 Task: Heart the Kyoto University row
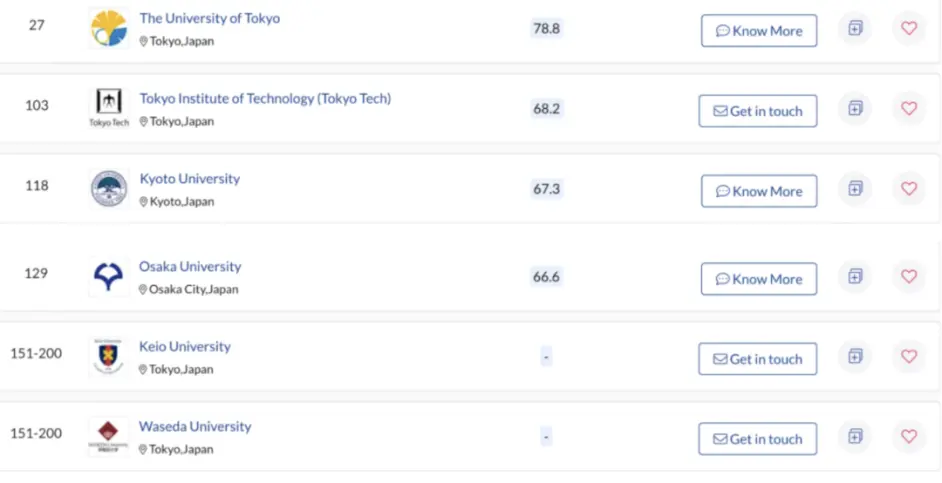coord(909,188)
